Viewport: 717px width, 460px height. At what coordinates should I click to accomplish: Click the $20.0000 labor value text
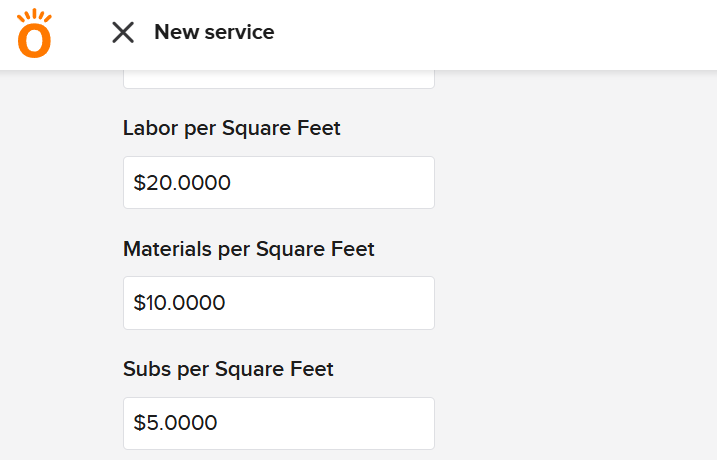182,183
